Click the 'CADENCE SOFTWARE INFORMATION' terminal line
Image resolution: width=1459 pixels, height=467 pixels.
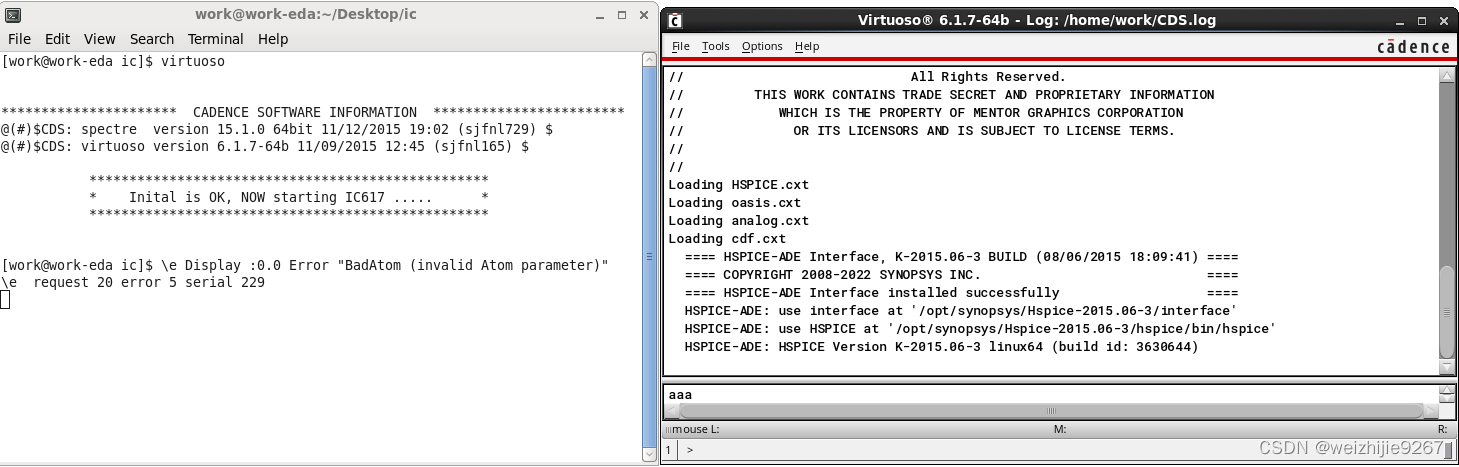pos(313,112)
